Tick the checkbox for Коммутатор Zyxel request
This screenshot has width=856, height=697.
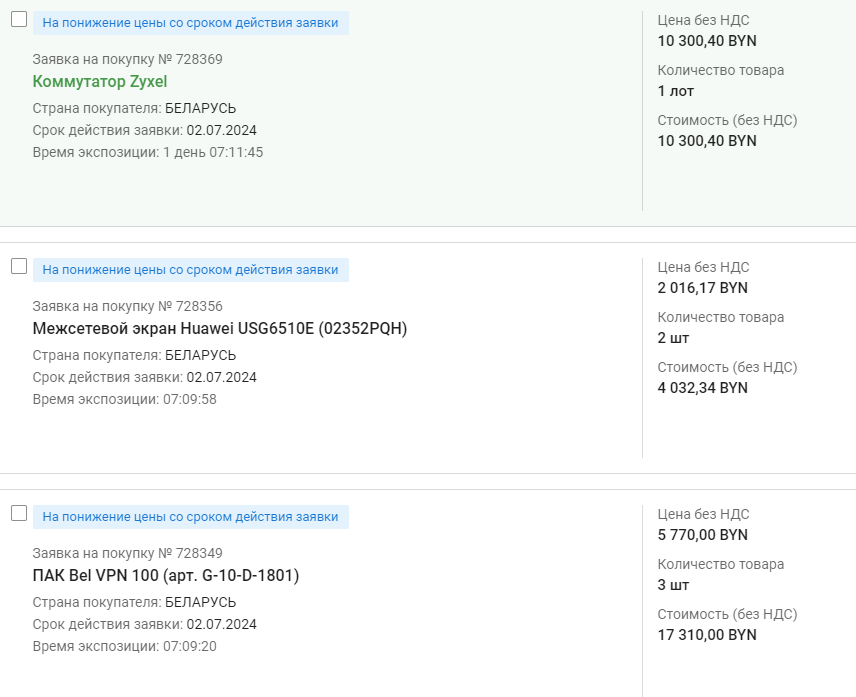point(18,19)
